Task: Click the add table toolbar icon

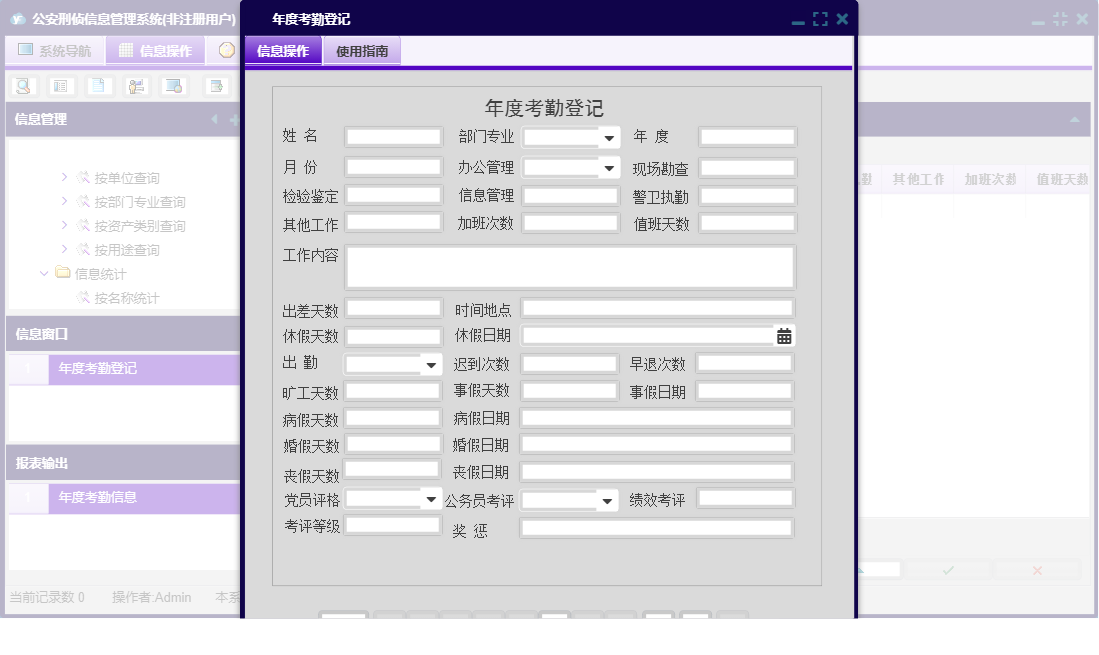Action: pos(215,86)
